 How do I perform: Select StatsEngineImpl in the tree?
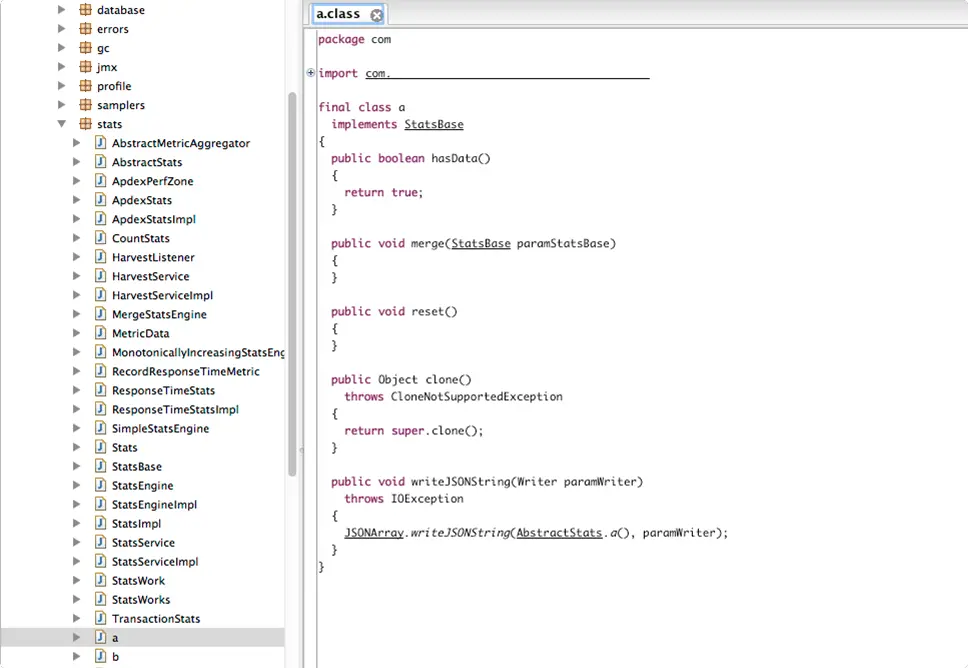tap(154, 504)
